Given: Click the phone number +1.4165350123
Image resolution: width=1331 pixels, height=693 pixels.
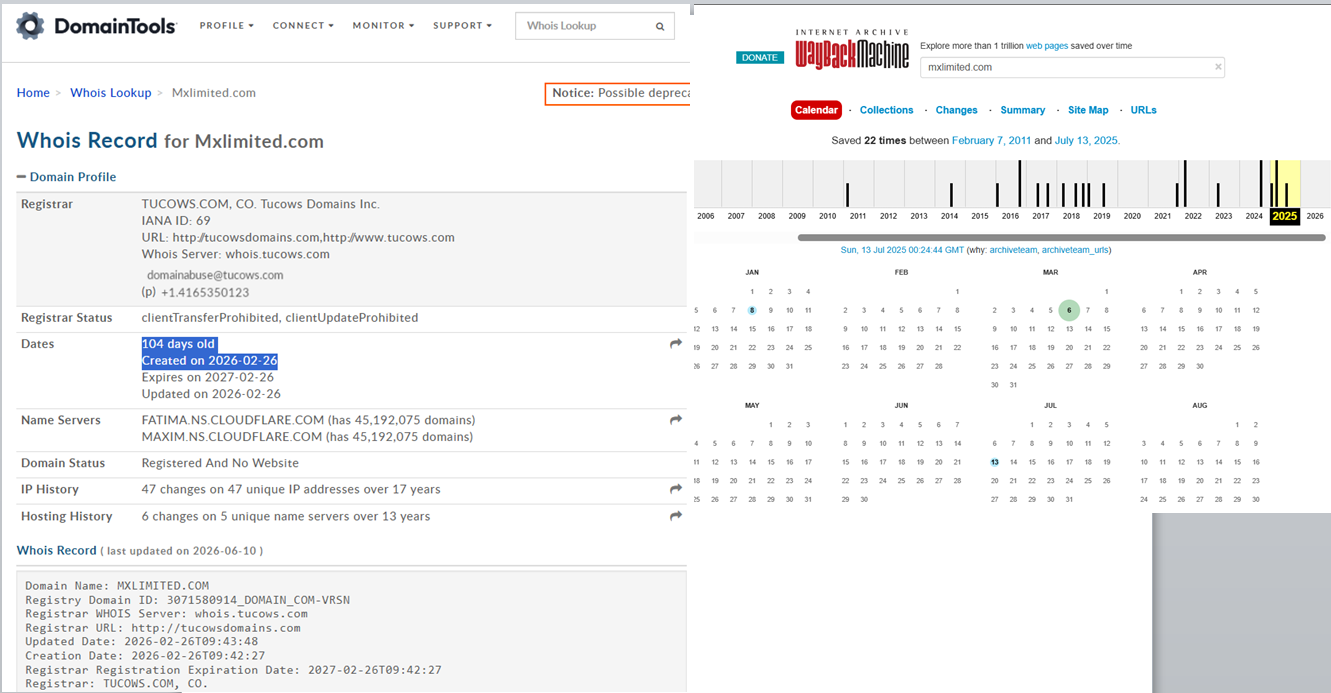Looking at the screenshot, I should [x=205, y=292].
